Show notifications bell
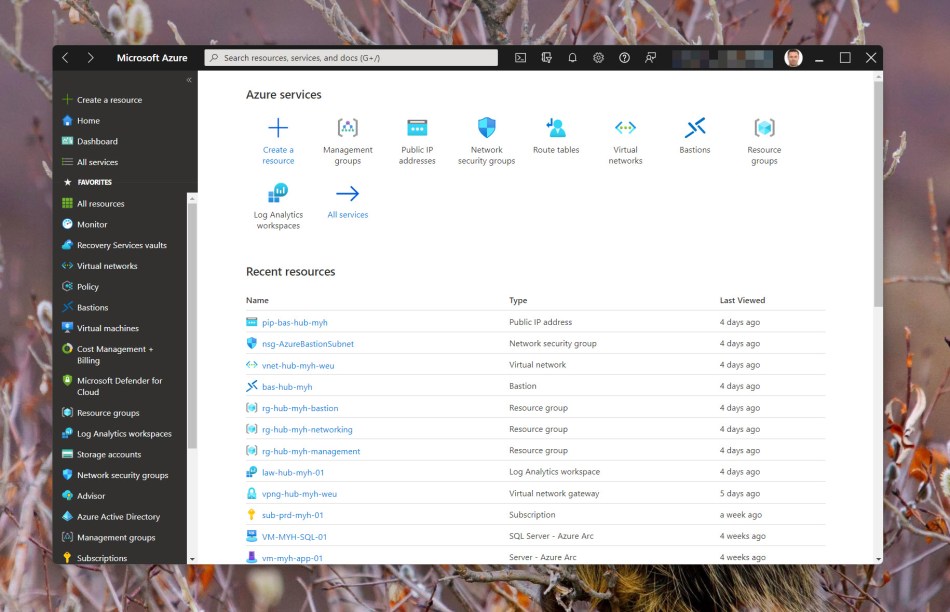950x612 pixels. tap(572, 58)
